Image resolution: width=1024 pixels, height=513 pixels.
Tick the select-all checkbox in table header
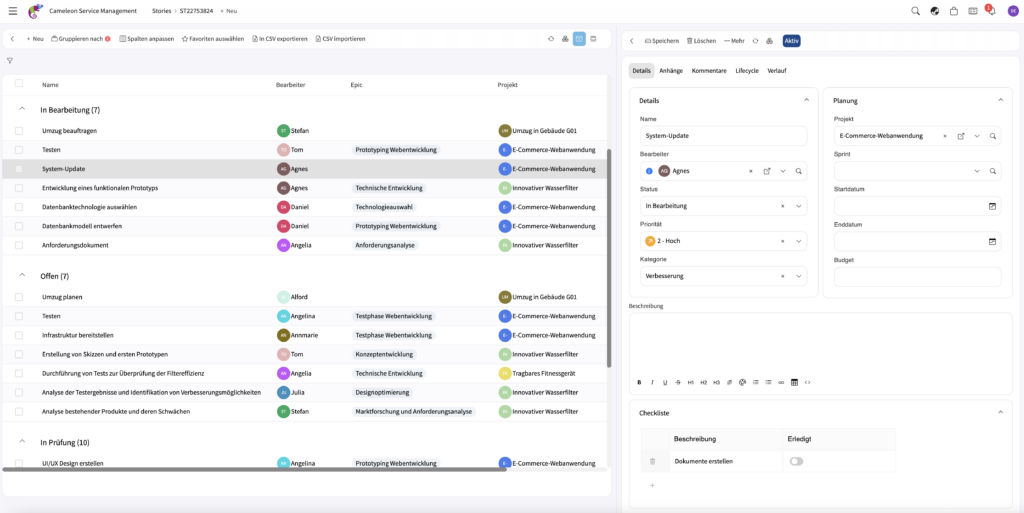tap(19, 84)
